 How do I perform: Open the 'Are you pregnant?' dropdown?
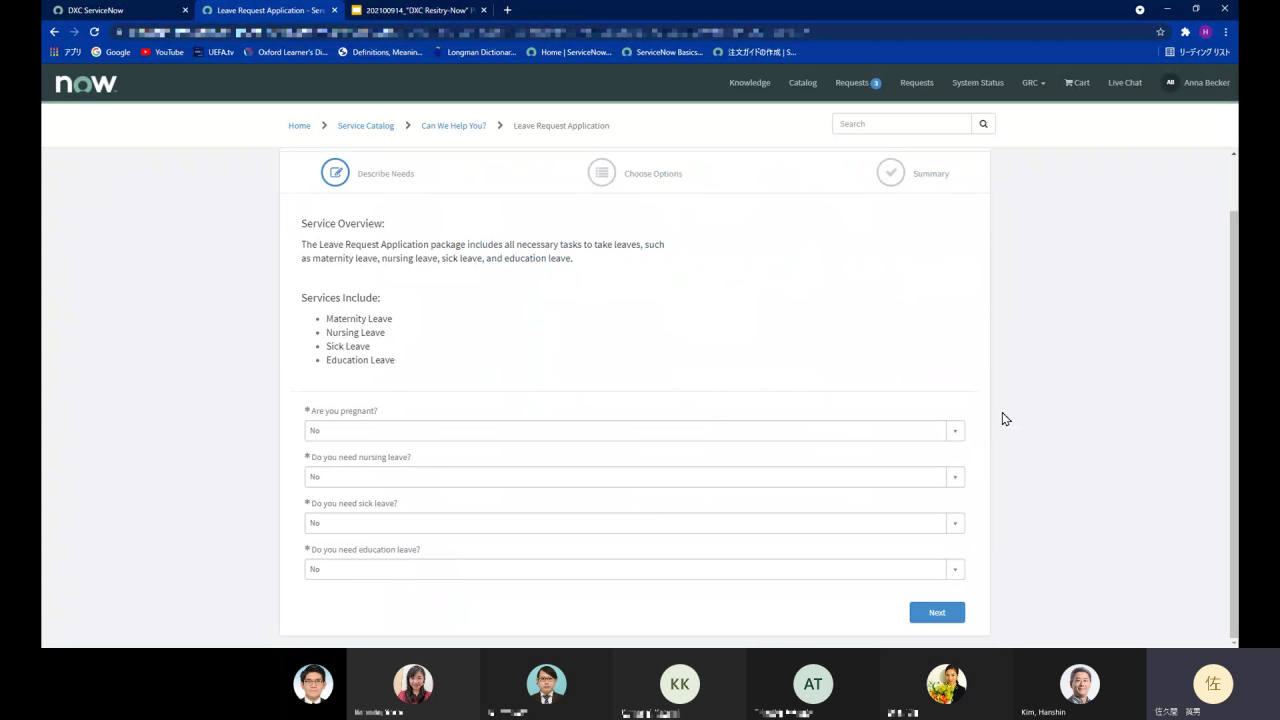click(x=634, y=431)
